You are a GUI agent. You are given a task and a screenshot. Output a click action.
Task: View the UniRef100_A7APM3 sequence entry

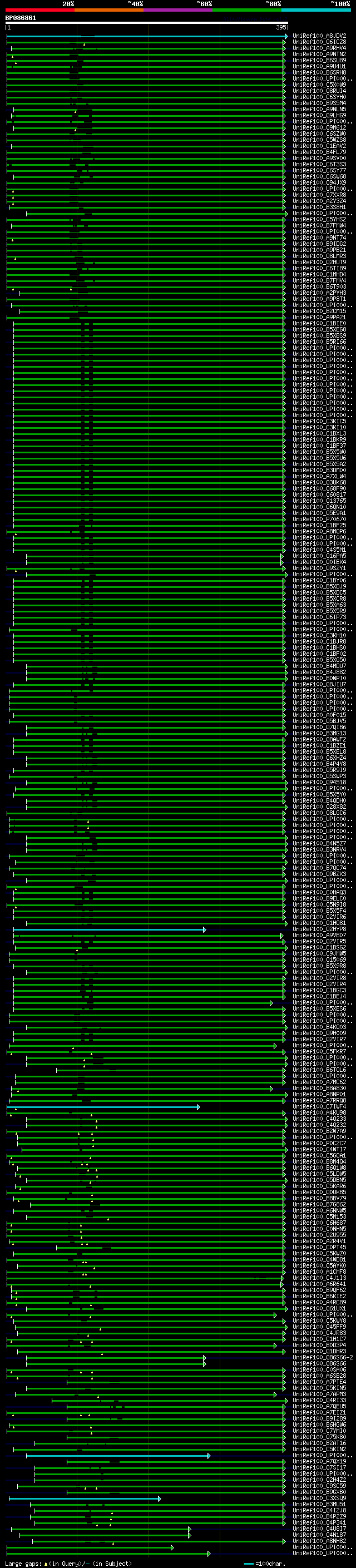click(x=319, y=1394)
